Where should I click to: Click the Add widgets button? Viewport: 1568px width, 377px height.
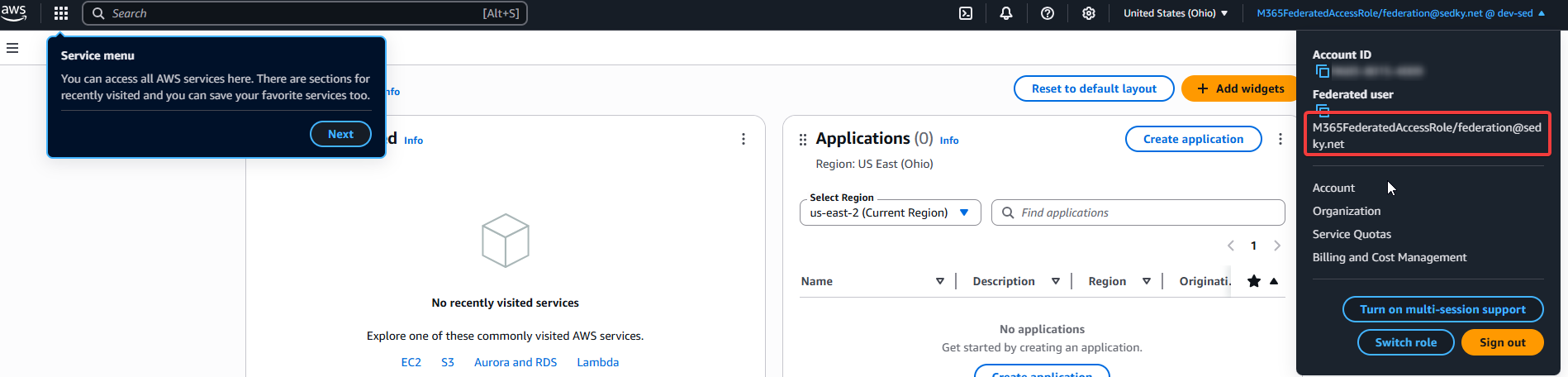pos(1239,88)
